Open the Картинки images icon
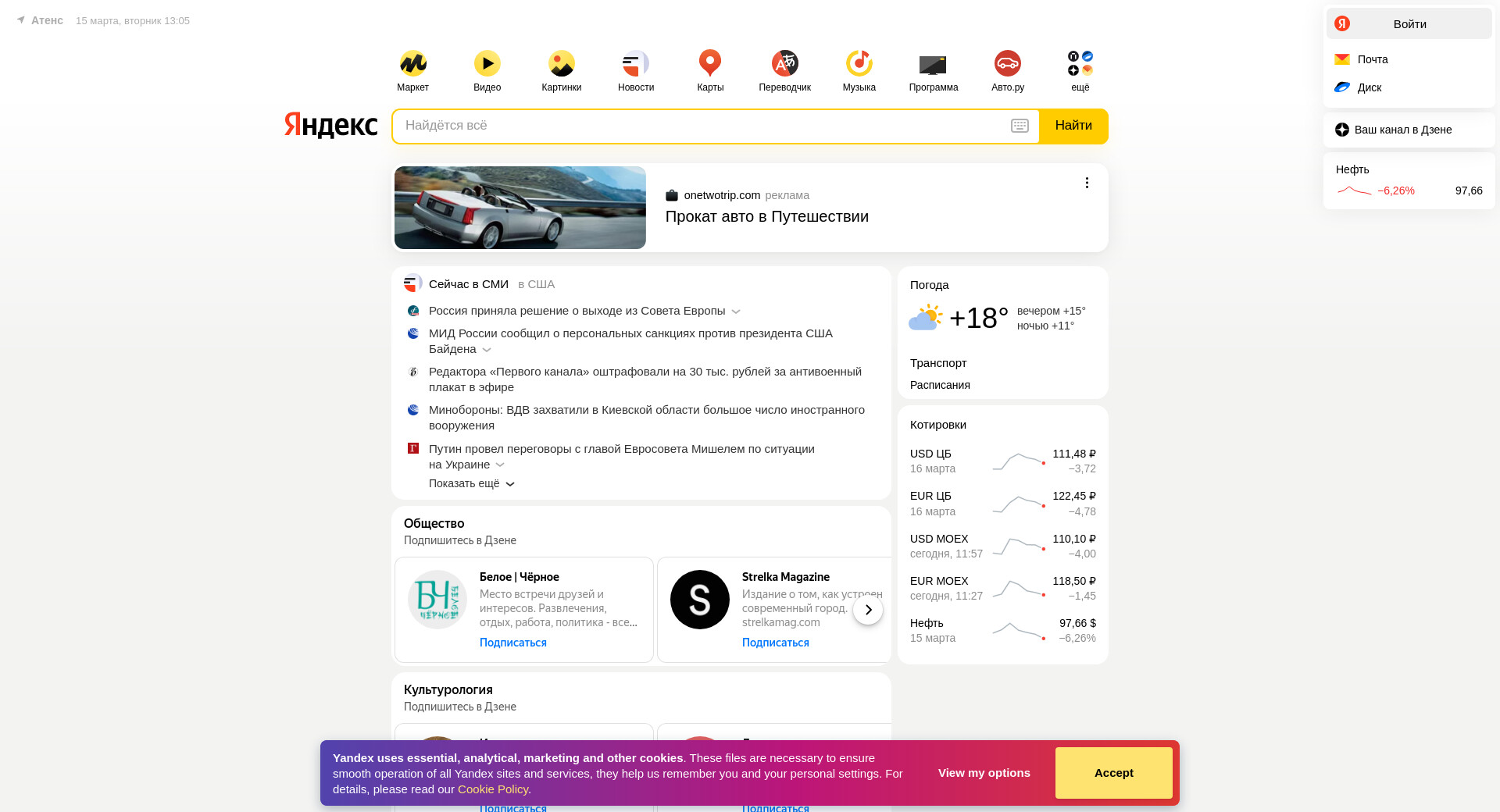The height and width of the screenshot is (812, 1500). [561, 63]
